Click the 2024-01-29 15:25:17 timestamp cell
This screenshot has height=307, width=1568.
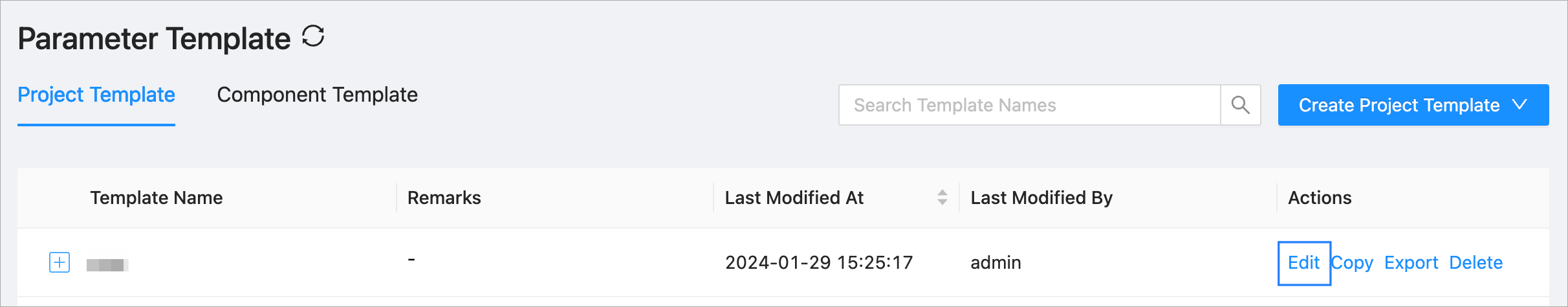[818, 262]
